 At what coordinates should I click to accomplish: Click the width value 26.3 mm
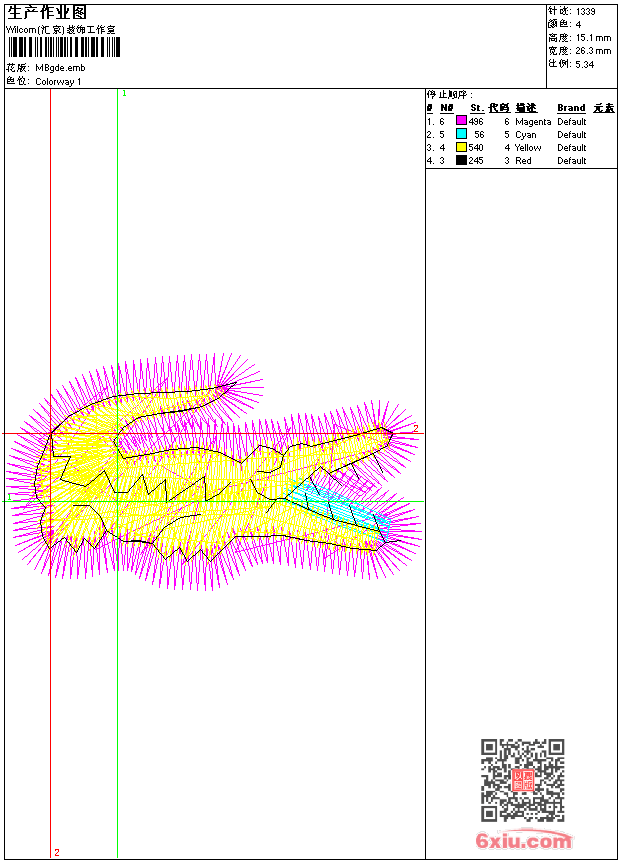click(x=594, y=51)
